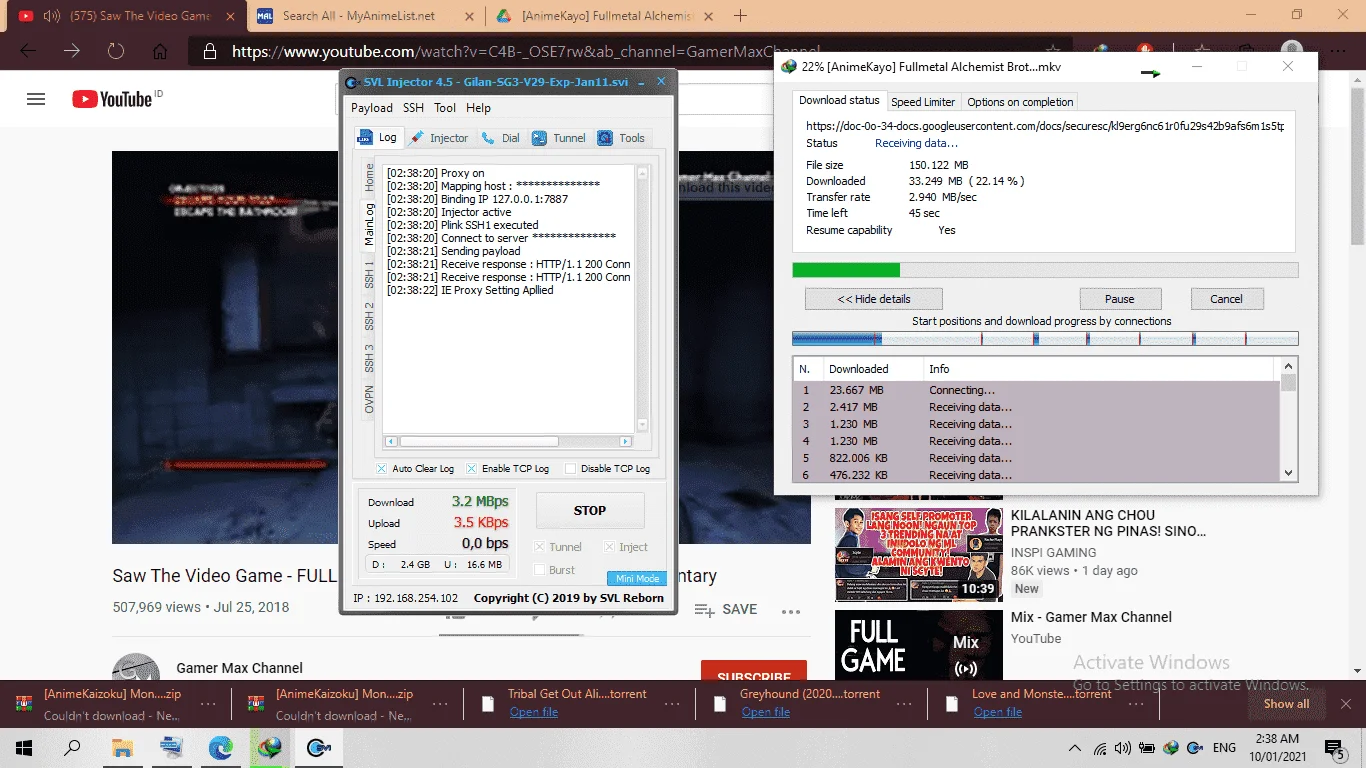Open options for Tribal Get Out download
The width and height of the screenshot is (1366, 768).
pyautogui.click(x=672, y=703)
